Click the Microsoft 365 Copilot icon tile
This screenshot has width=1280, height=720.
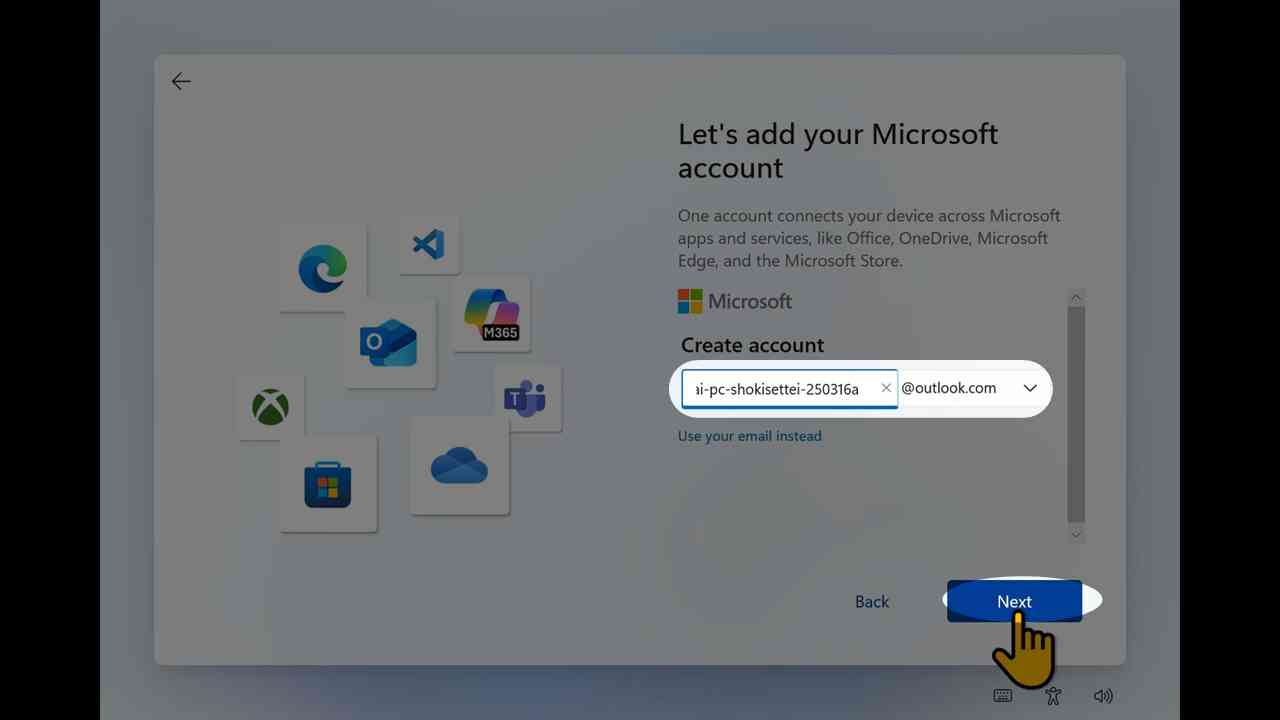coord(491,315)
